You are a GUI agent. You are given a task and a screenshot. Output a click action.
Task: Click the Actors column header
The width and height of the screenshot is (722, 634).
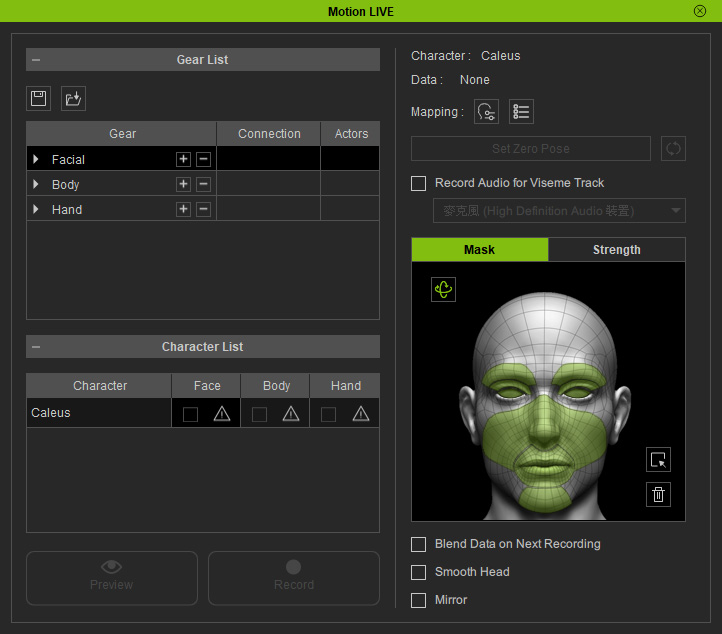pos(350,134)
